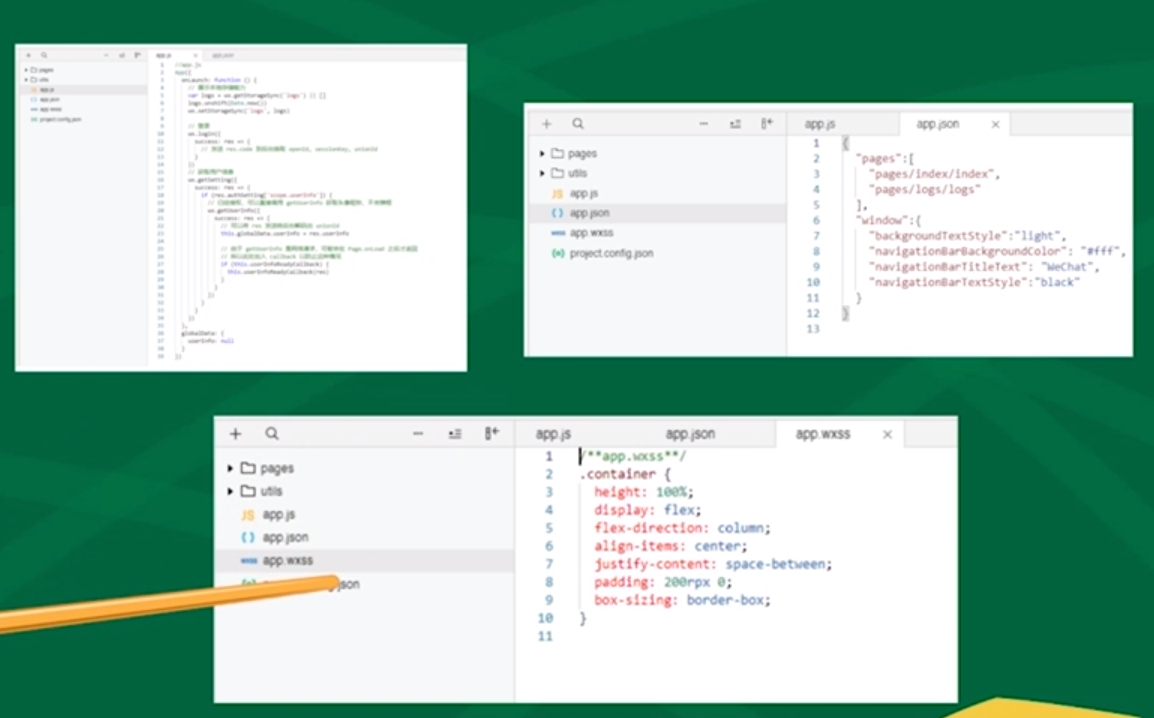
Task: Expand the utils folder above project.config.json
Action: point(543,173)
